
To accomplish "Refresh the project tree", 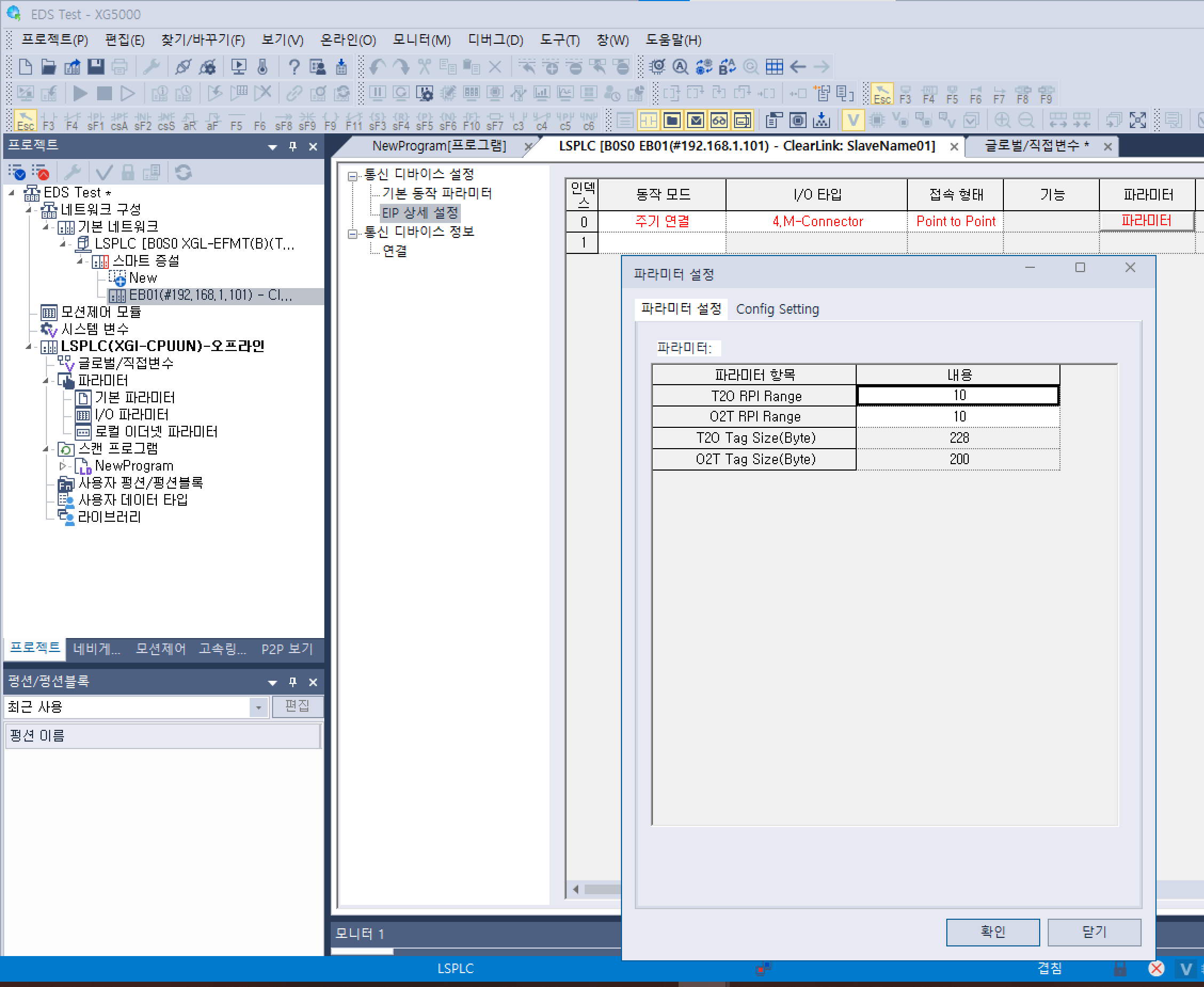I will (x=183, y=172).
